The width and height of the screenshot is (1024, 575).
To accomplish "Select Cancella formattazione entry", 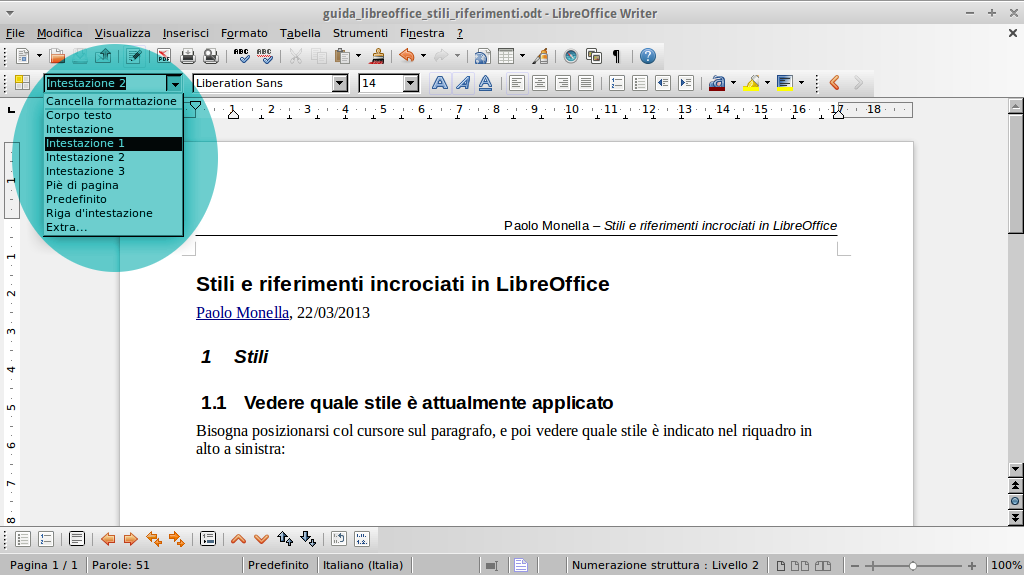I will click(x=113, y=101).
